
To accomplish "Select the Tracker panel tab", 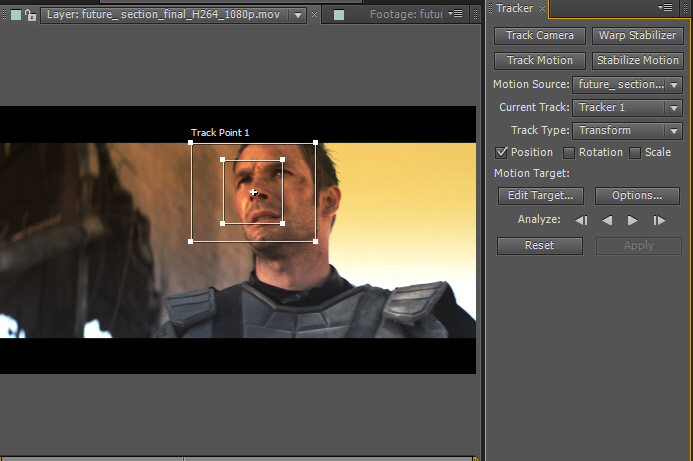I will [514, 9].
